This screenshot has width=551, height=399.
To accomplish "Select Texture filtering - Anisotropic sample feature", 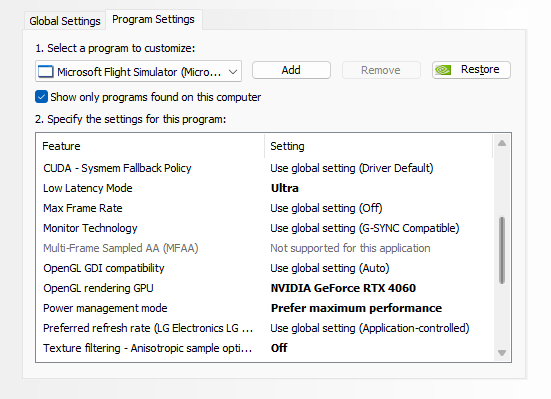I will (148, 348).
